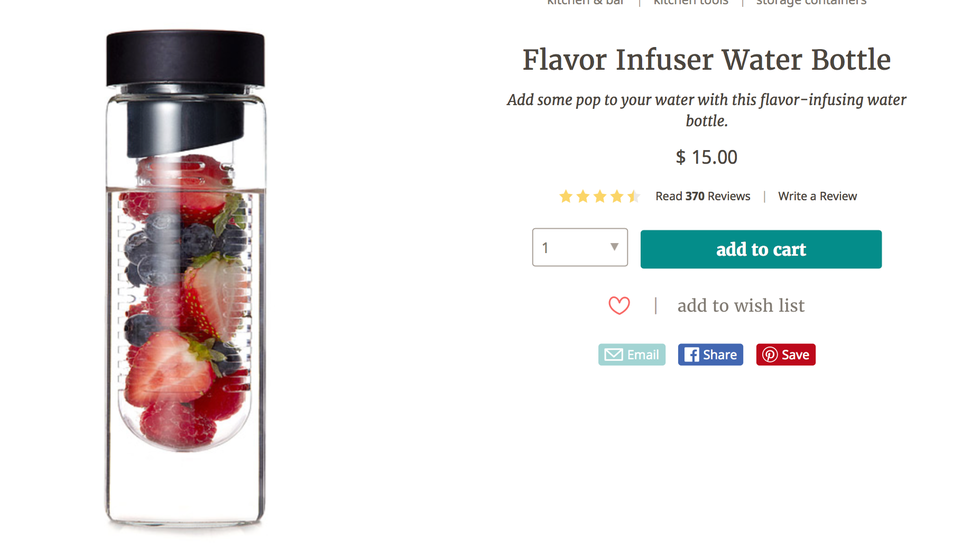
Task: Share product on Facebook
Action: pyautogui.click(x=710, y=355)
